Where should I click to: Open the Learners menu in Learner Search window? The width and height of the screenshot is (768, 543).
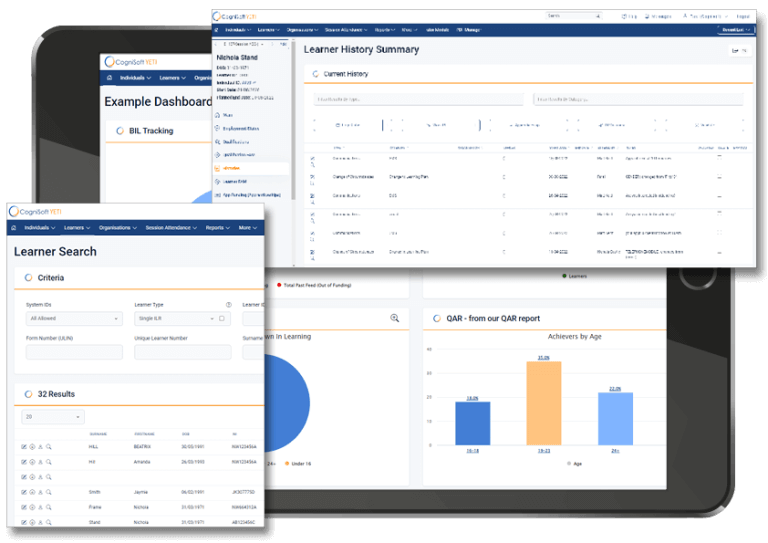click(x=77, y=228)
